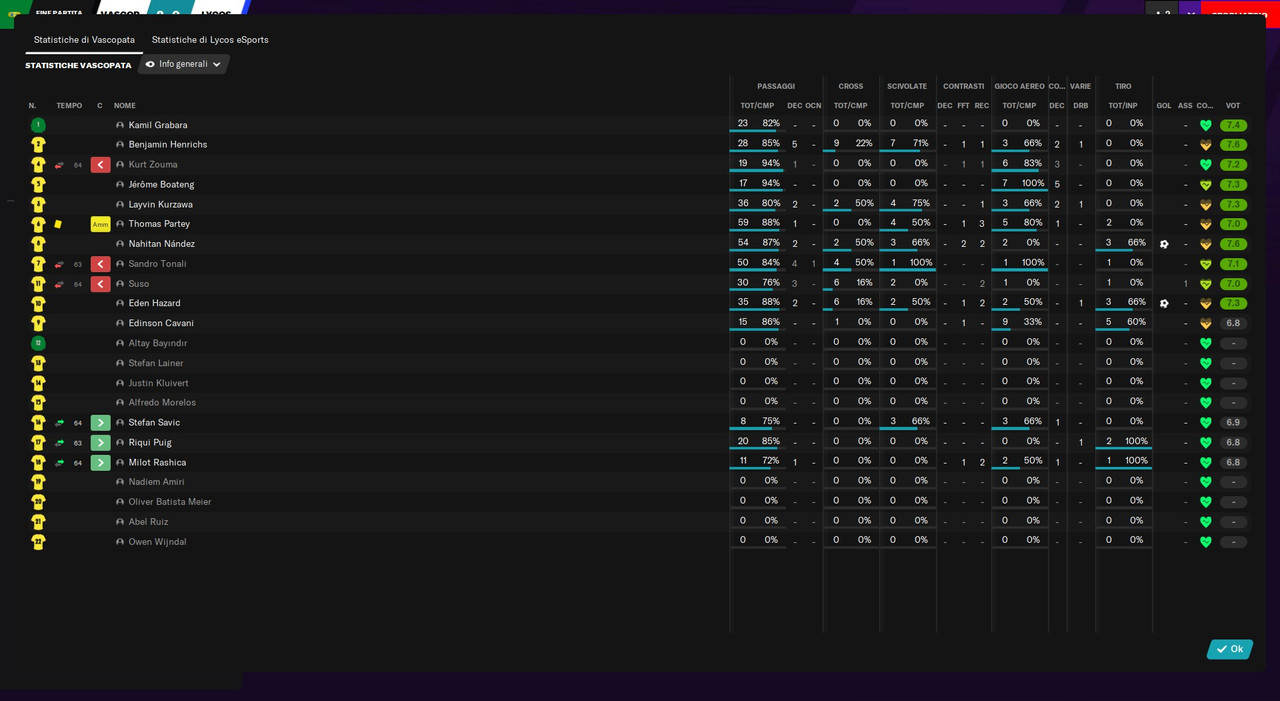Select the Layvin Kurzawa player name
This screenshot has height=701, width=1280.
pyautogui.click(x=160, y=205)
